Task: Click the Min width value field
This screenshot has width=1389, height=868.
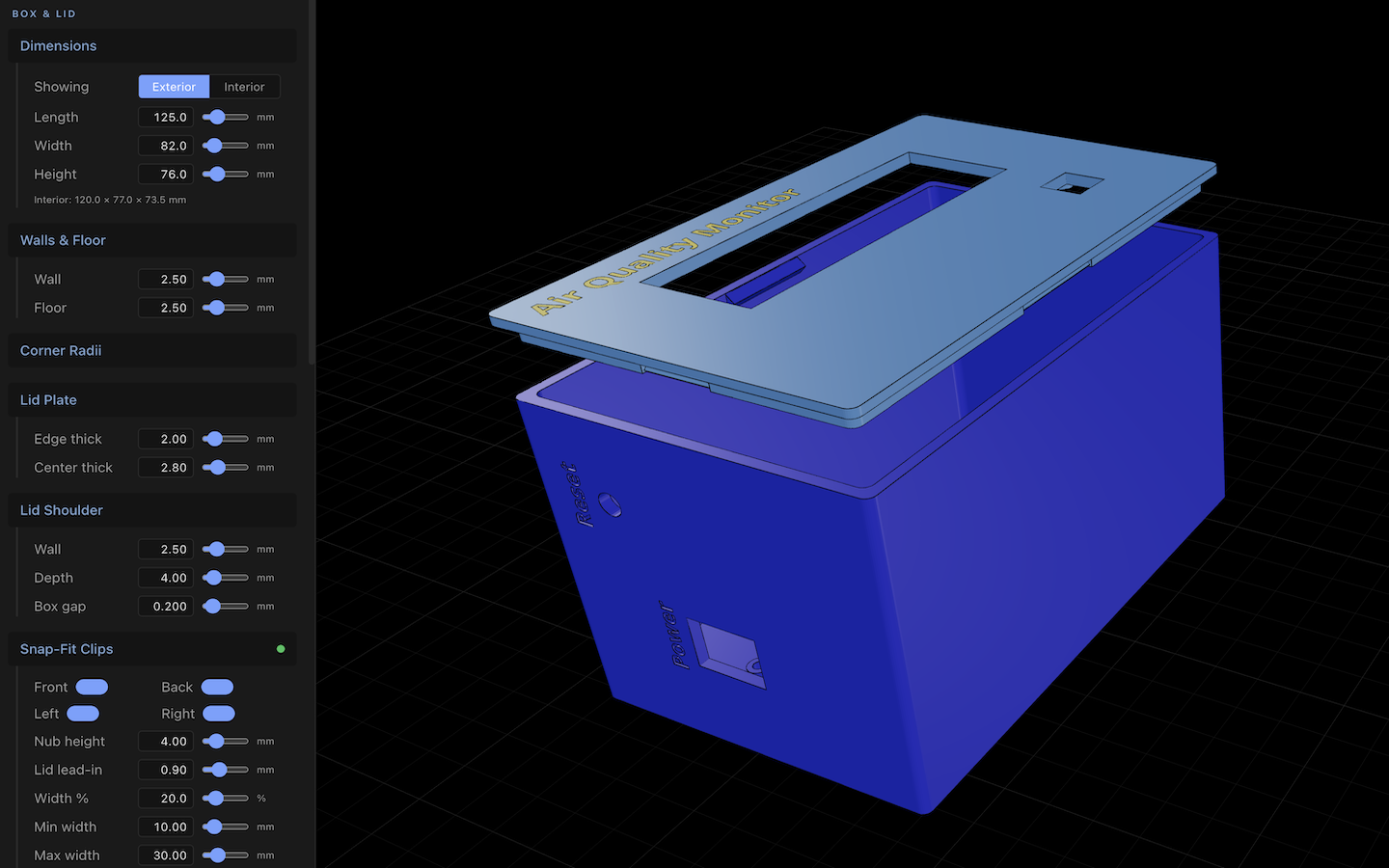Action: (166, 827)
